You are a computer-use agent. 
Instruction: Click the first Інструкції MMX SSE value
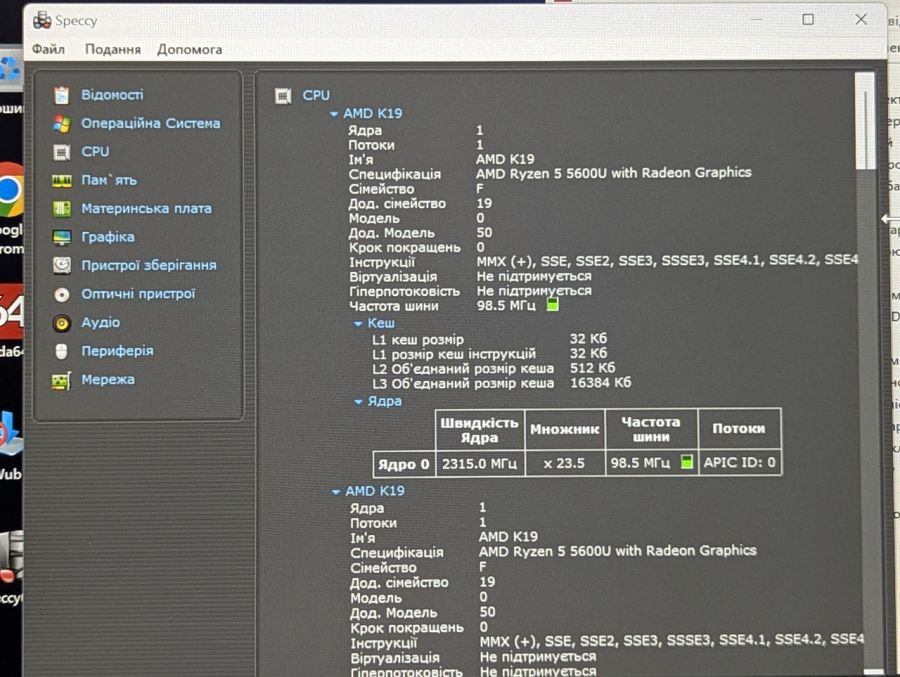tap(667, 261)
